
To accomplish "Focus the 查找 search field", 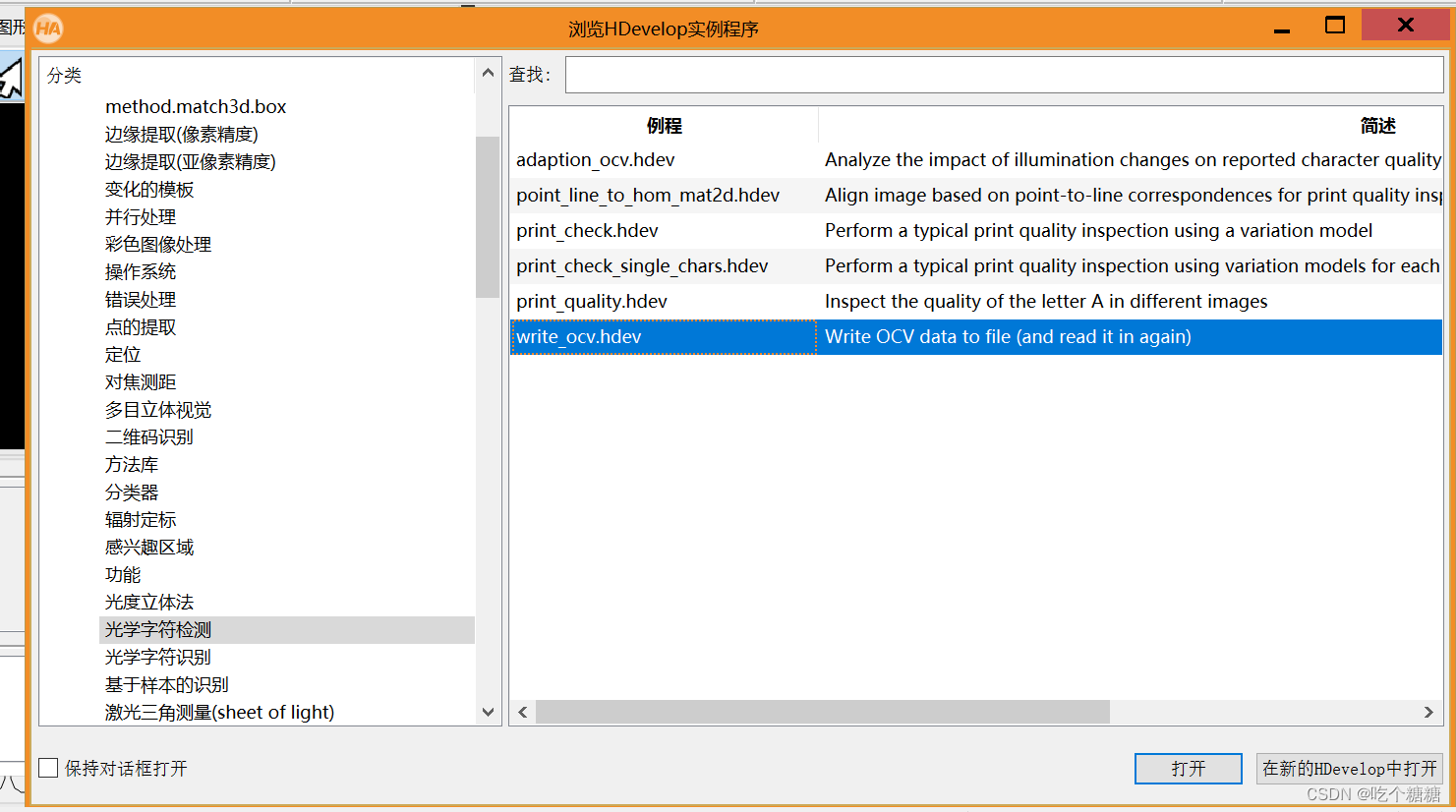I will (x=1004, y=75).
